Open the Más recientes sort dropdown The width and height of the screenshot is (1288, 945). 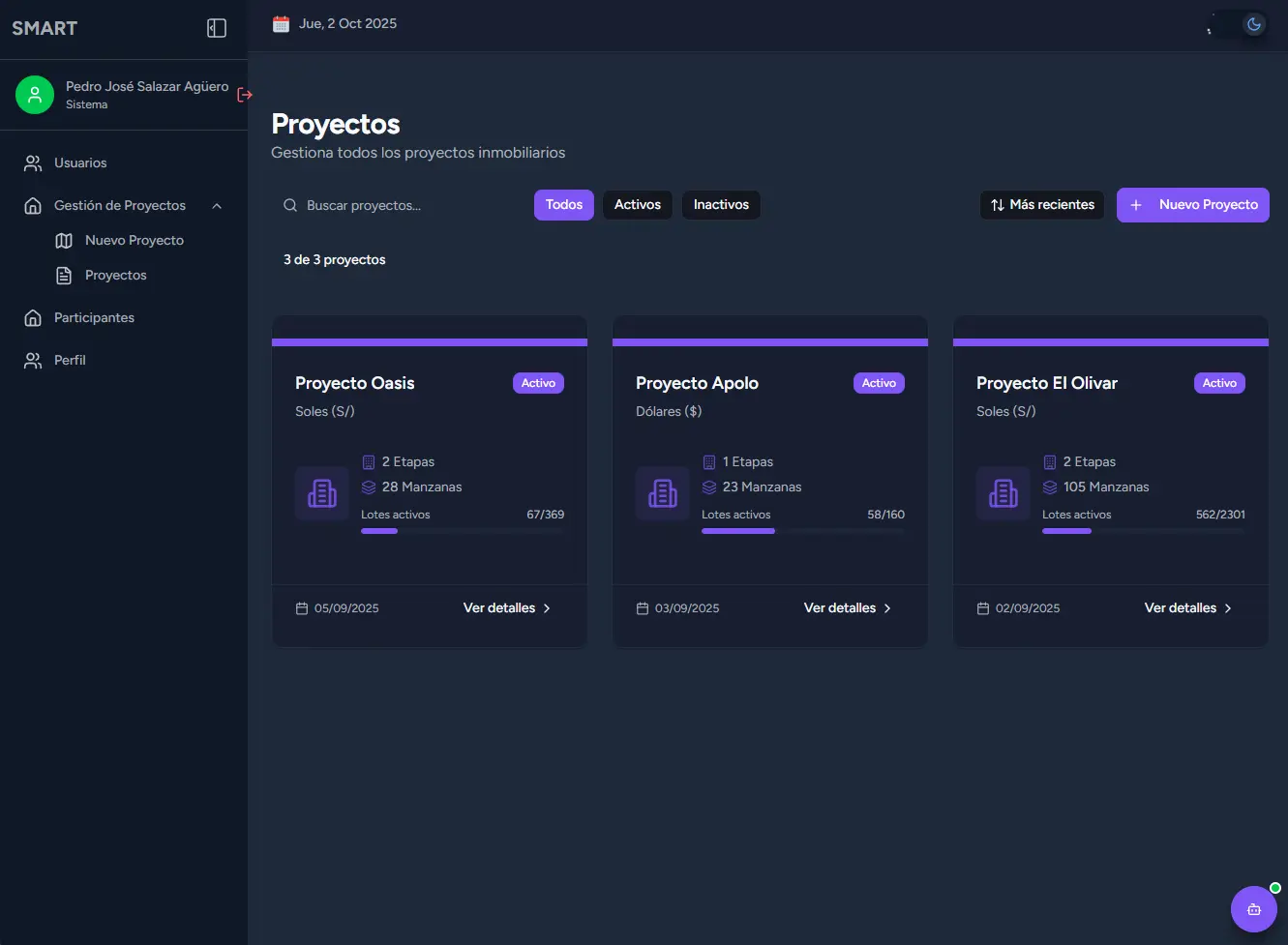(x=1042, y=205)
